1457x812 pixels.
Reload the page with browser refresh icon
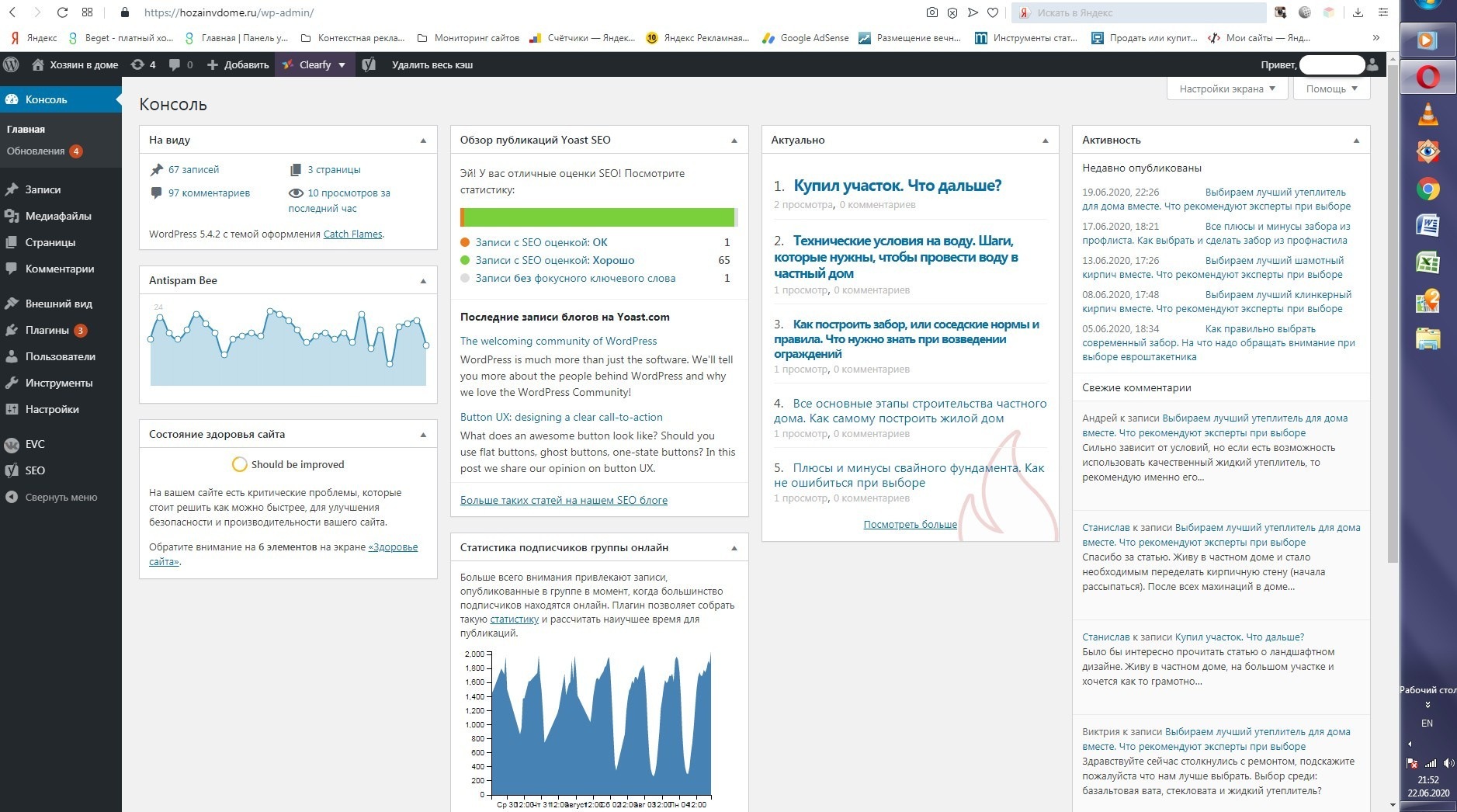(63, 12)
